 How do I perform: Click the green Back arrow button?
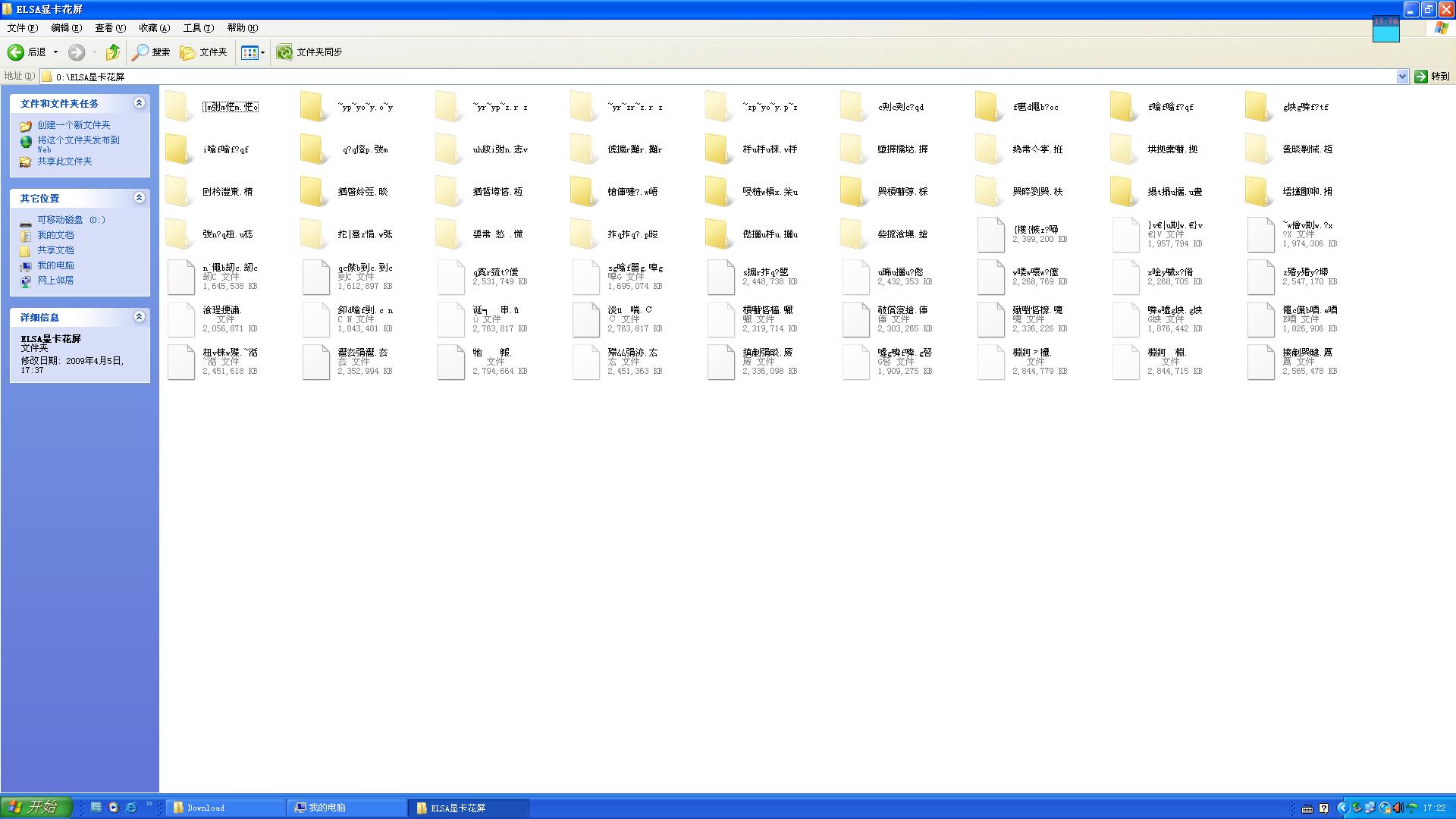click(x=16, y=52)
